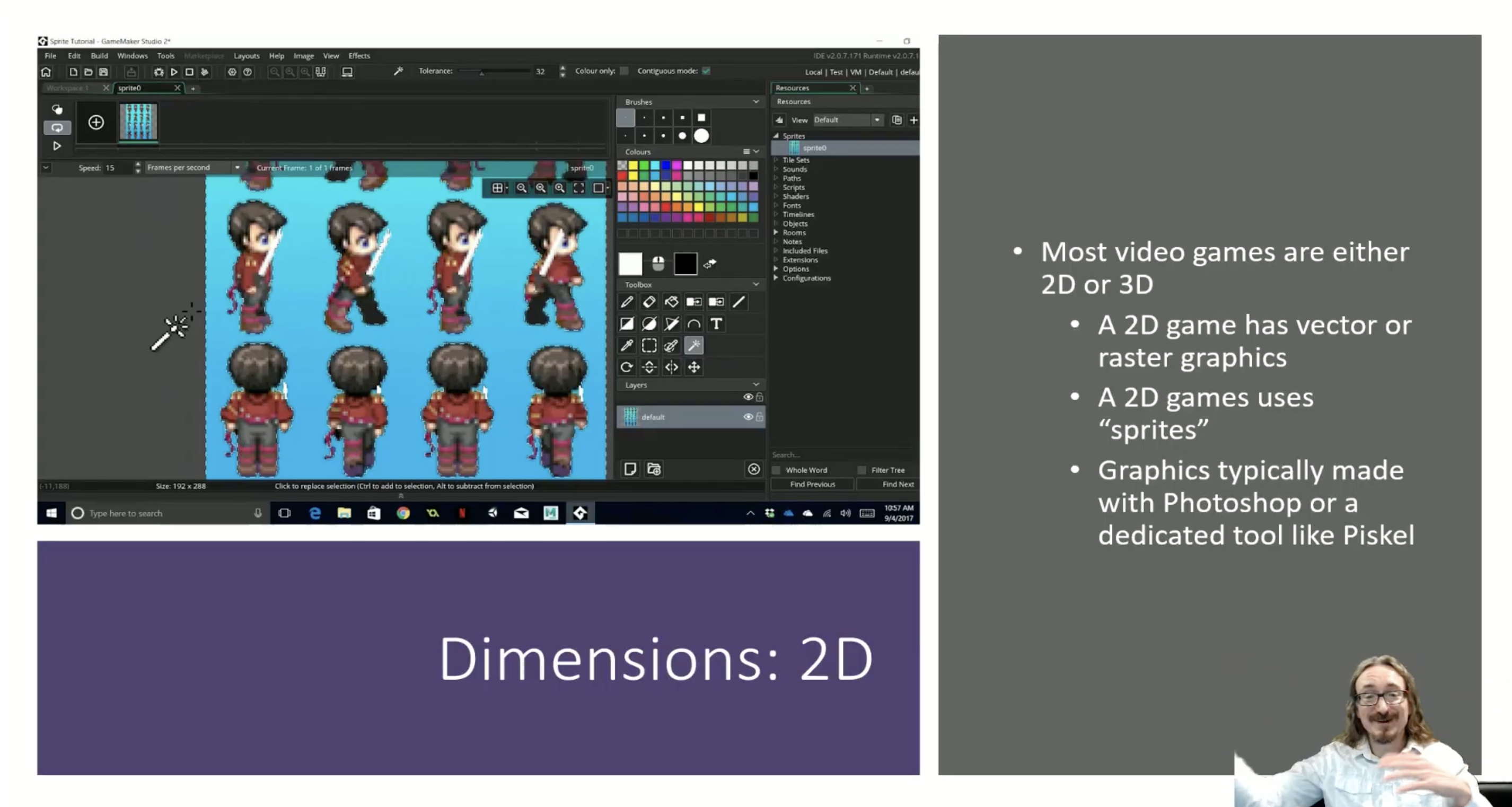Click the Home start page icon
This screenshot has width=1512, height=807.
point(46,72)
